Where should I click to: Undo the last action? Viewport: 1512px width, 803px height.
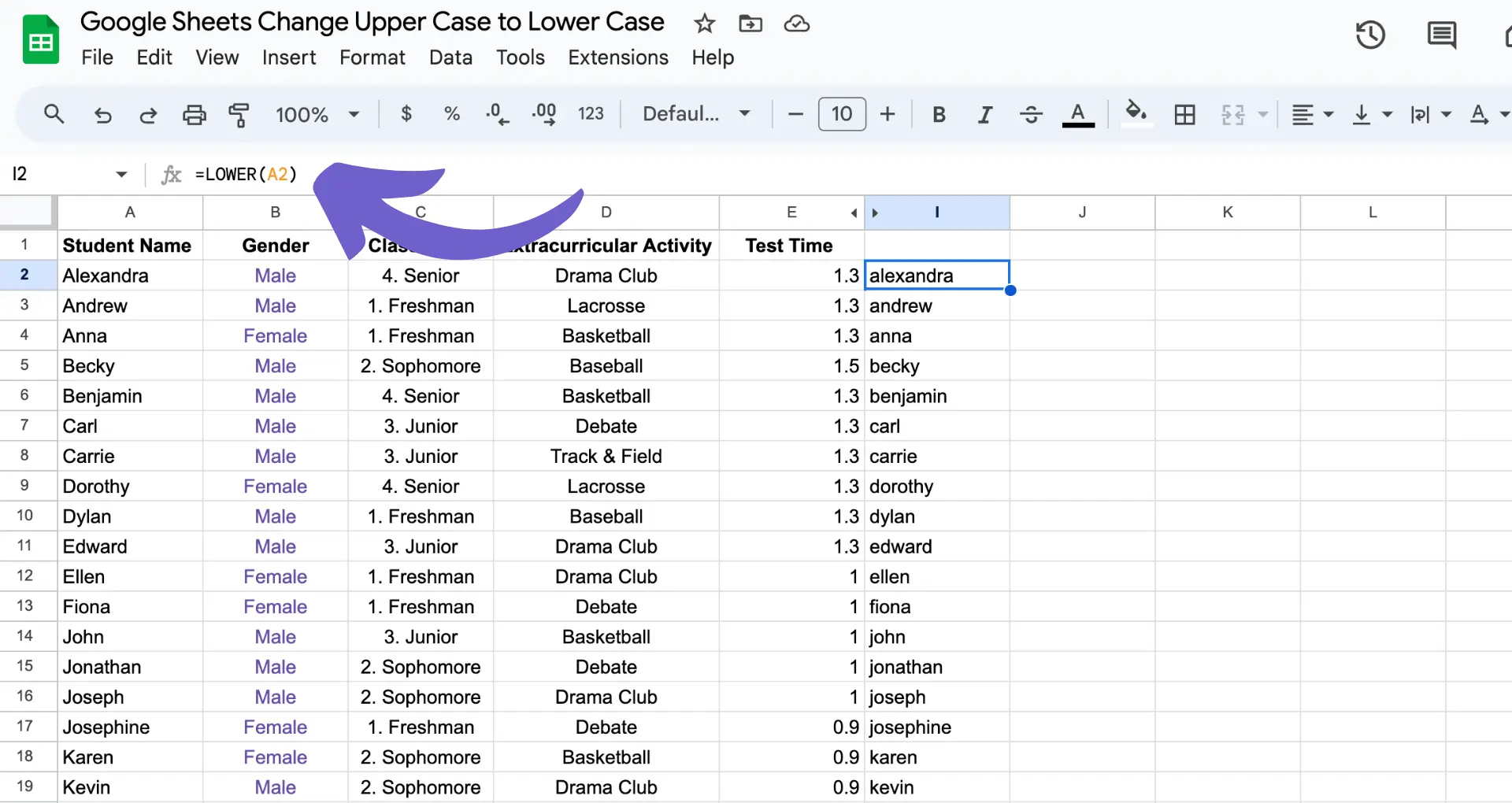(102, 115)
